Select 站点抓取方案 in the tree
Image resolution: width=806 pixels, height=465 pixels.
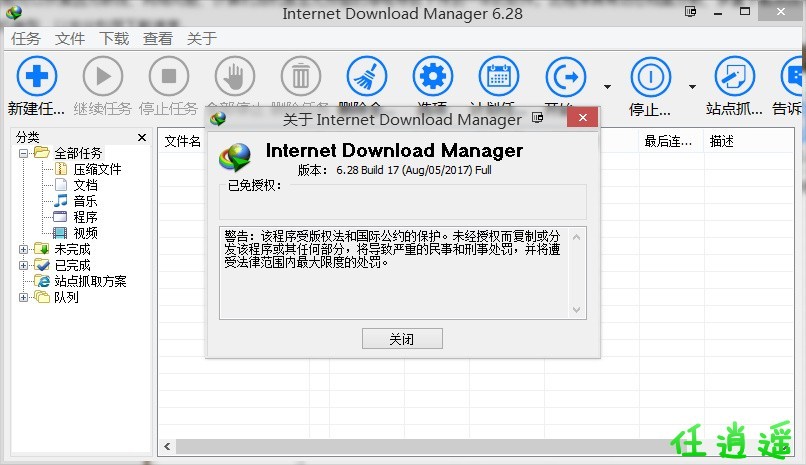tap(90, 281)
